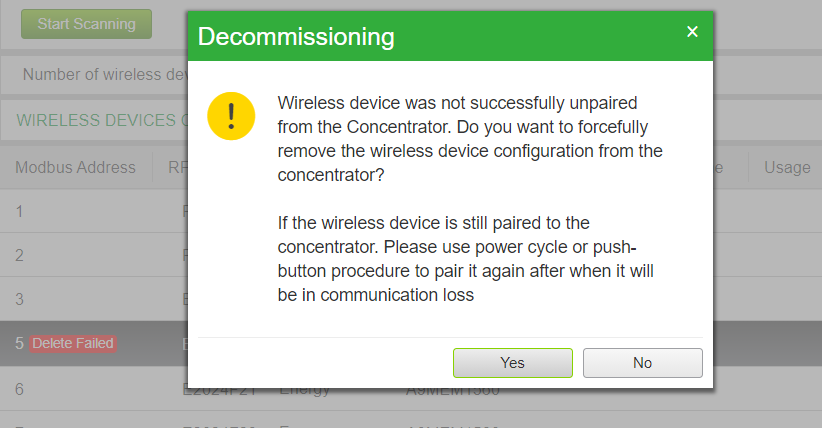Click the Delete Failed red badge
This screenshot has height=428, width=822.
[x=73, y=344]
